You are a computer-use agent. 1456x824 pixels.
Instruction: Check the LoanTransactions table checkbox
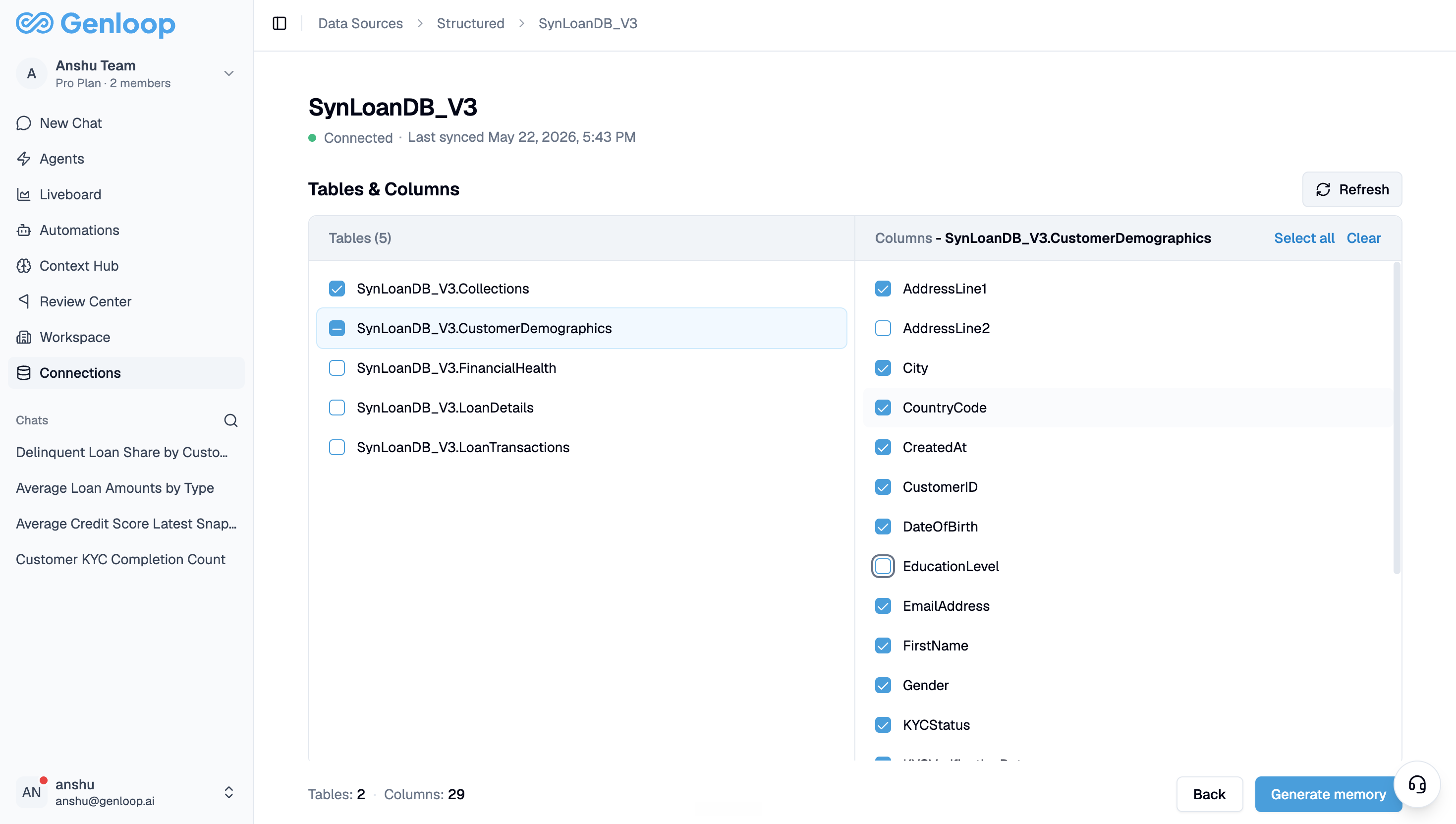[x=337, y=447]
